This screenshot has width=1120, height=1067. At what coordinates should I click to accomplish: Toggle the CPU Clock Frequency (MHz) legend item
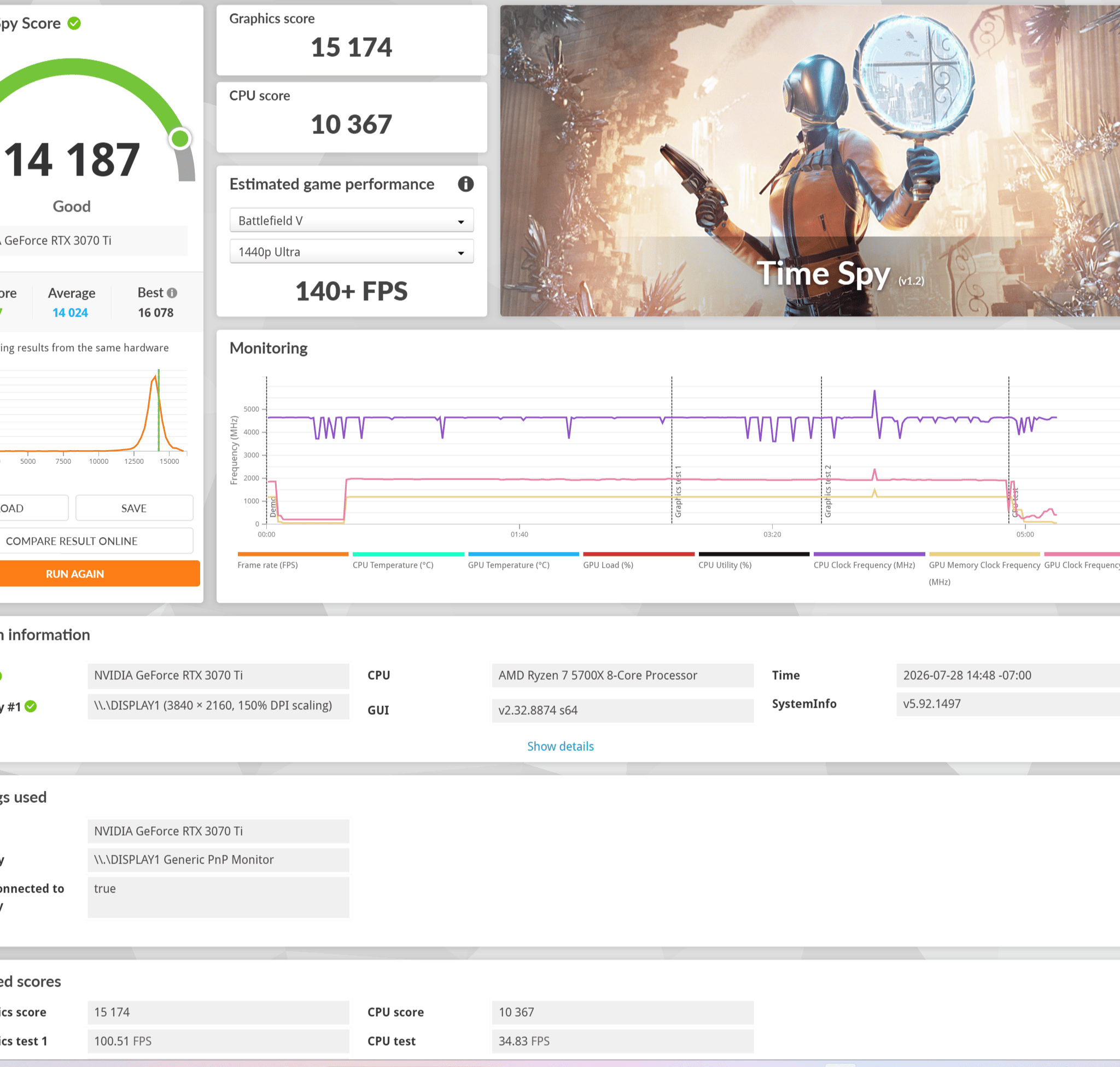(x=869, y=561)
